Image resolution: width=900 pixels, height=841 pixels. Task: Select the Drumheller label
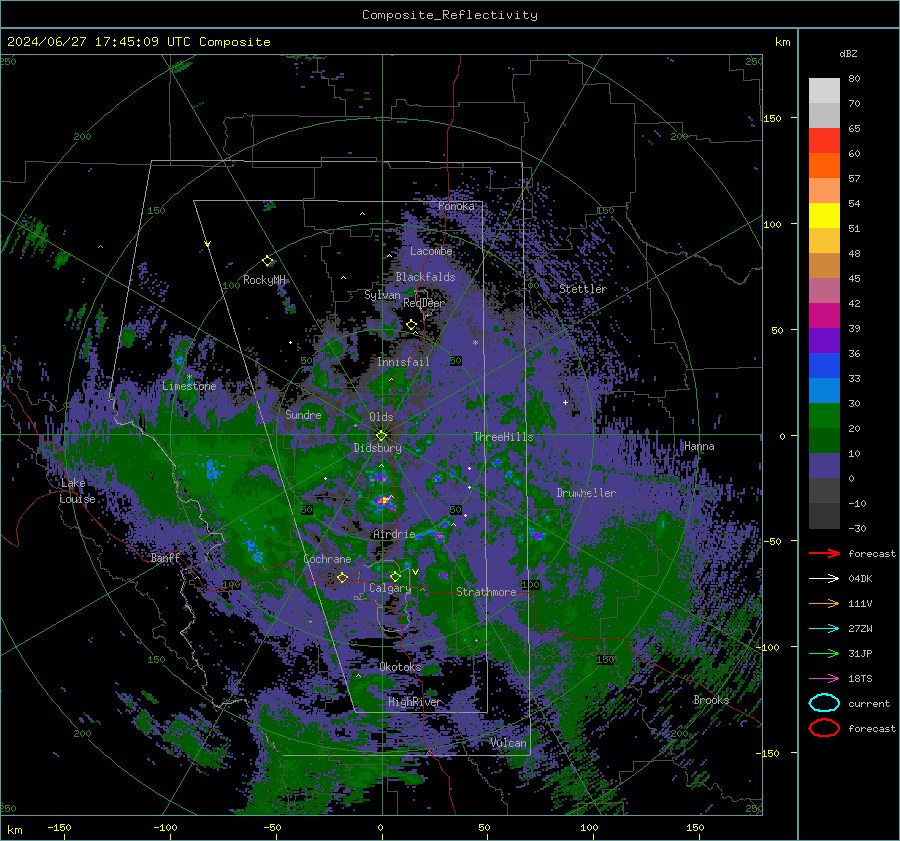586,493
